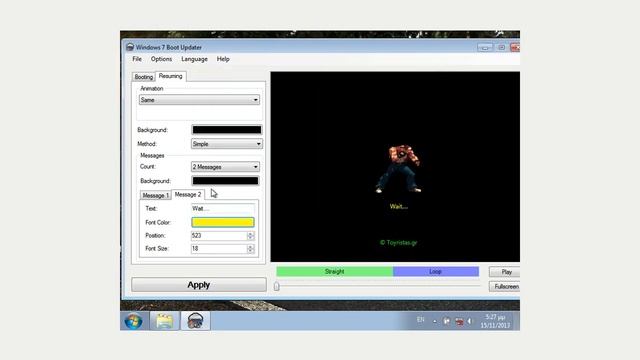Click the Position value field 523
The image size is (640, 360).
[x=219, y=236]
